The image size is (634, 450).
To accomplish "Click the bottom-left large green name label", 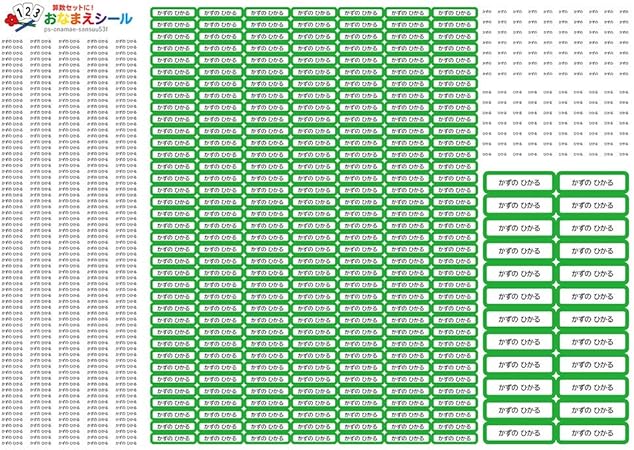I will pos(519,433).
